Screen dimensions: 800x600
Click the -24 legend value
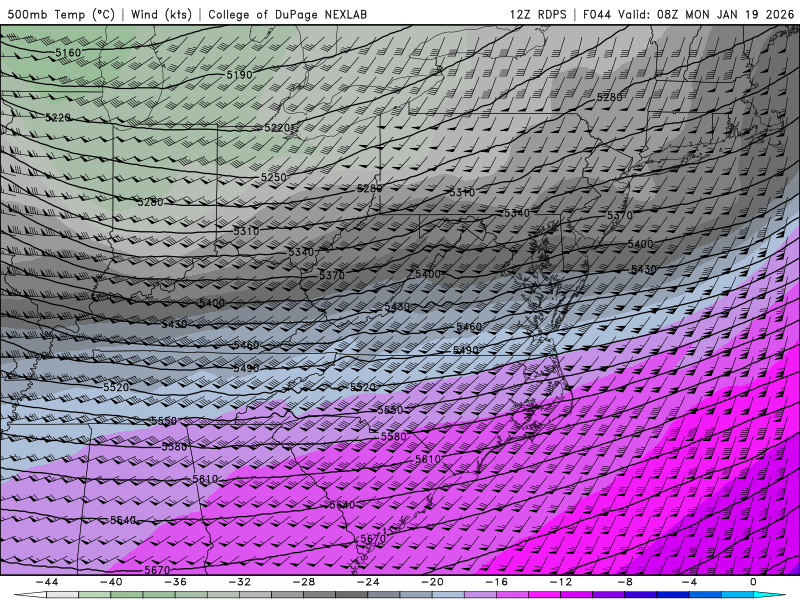(x=368, y=582)
